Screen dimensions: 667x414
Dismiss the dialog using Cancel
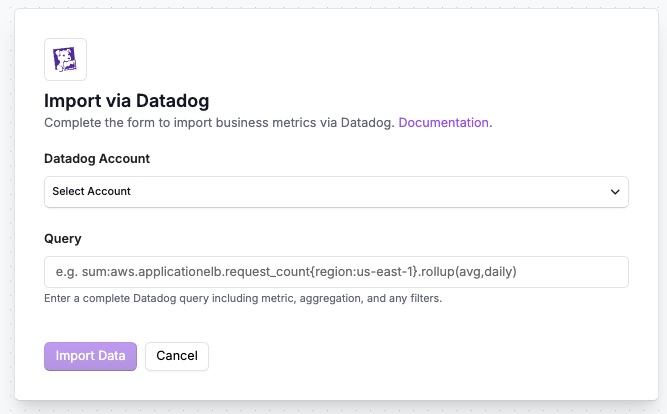177,356
